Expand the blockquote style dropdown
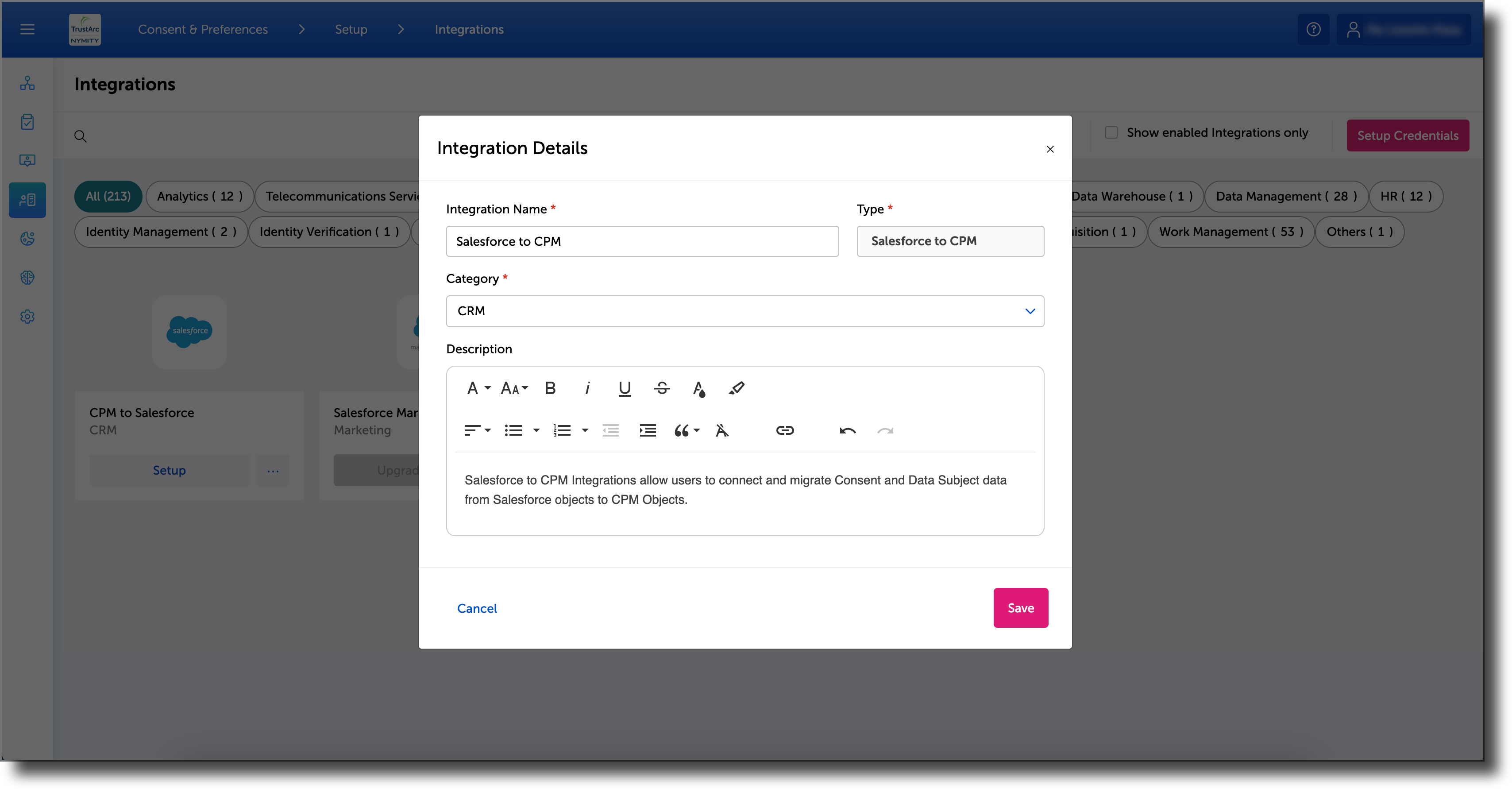Screen dimensions: 1512x789 pos(687,431)
